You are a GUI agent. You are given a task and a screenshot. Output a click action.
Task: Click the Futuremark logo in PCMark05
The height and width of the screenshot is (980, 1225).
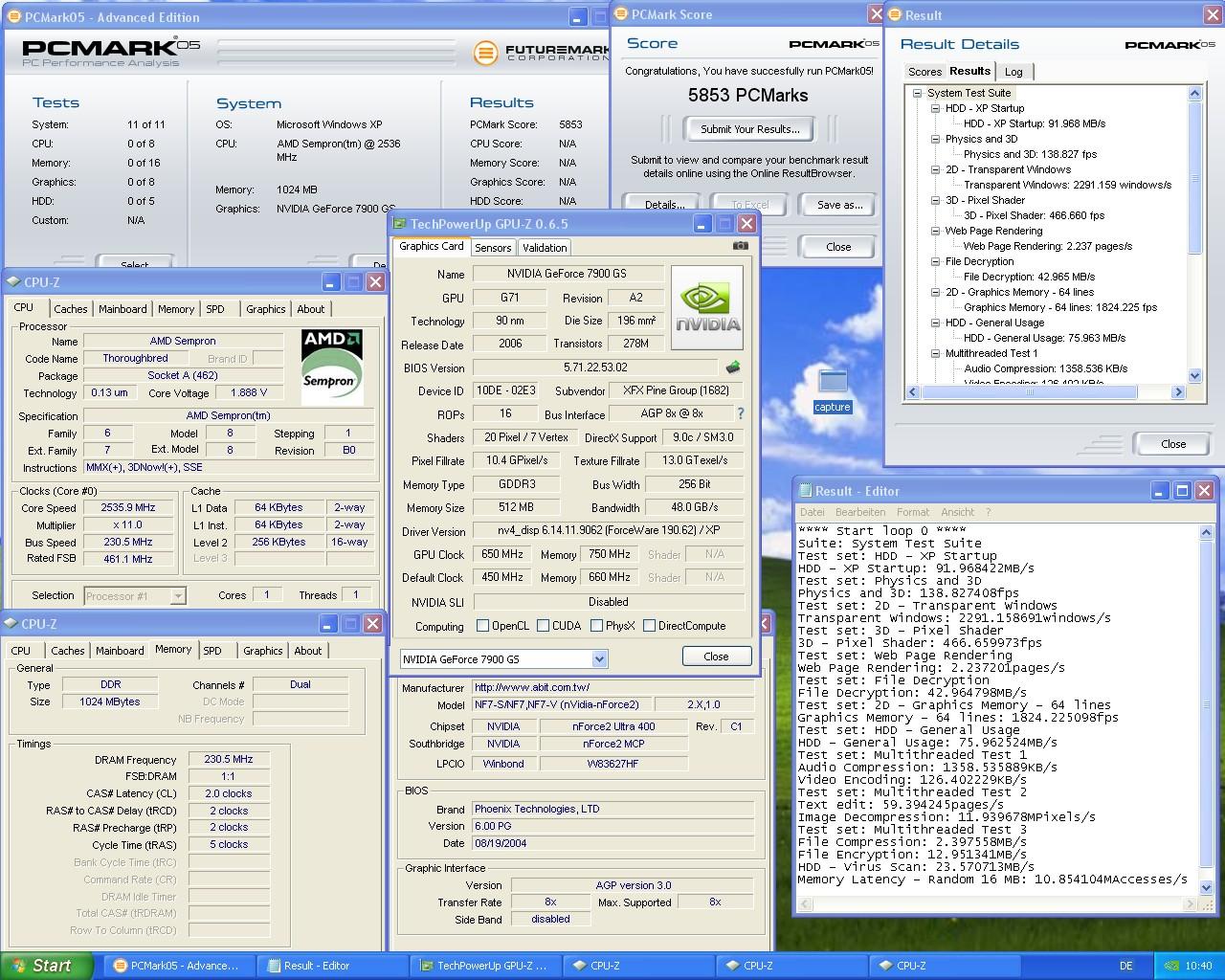[x=541, y=52]
